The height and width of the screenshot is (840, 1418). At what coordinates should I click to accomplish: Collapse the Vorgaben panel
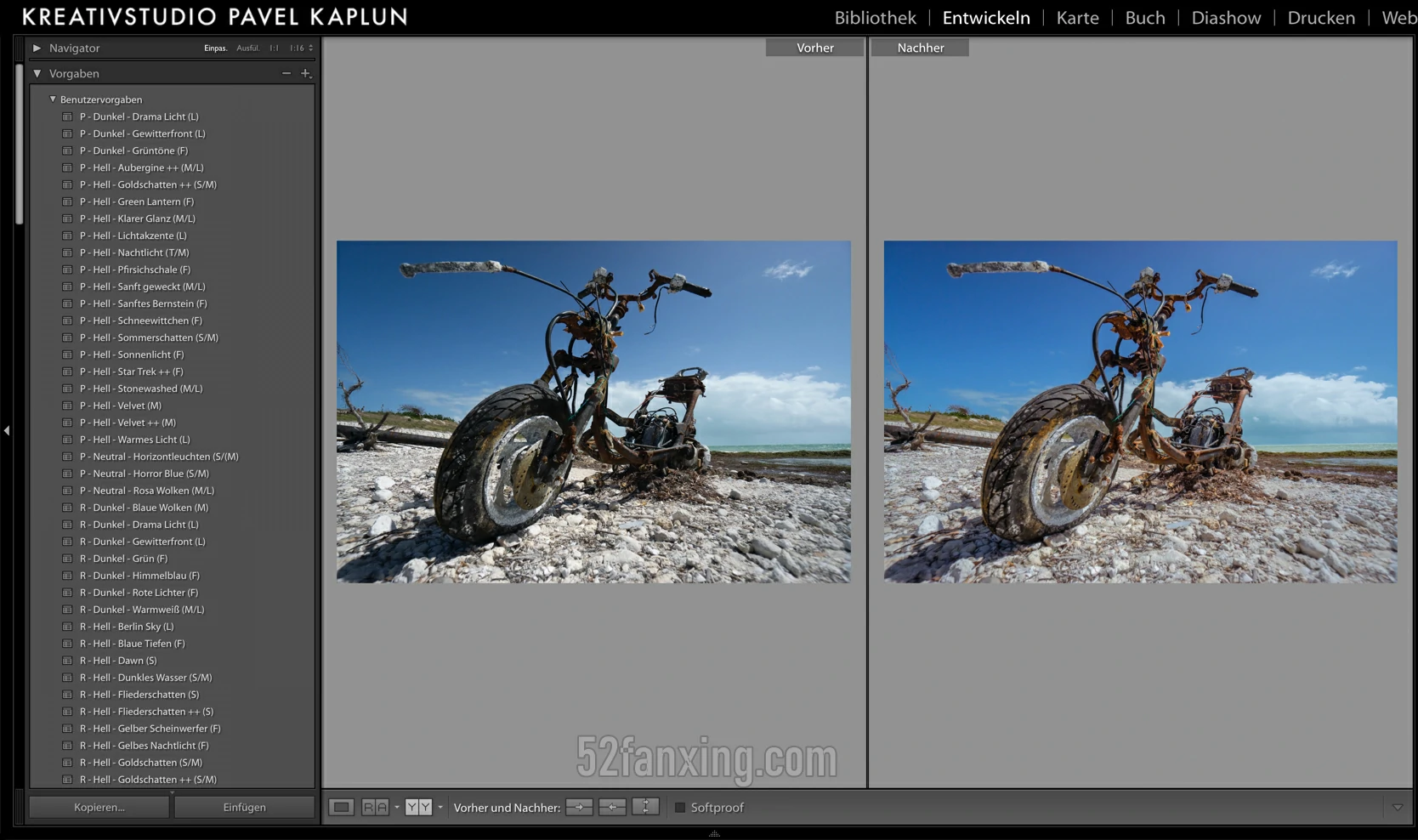pyautogui.click(x=37, y=74)
